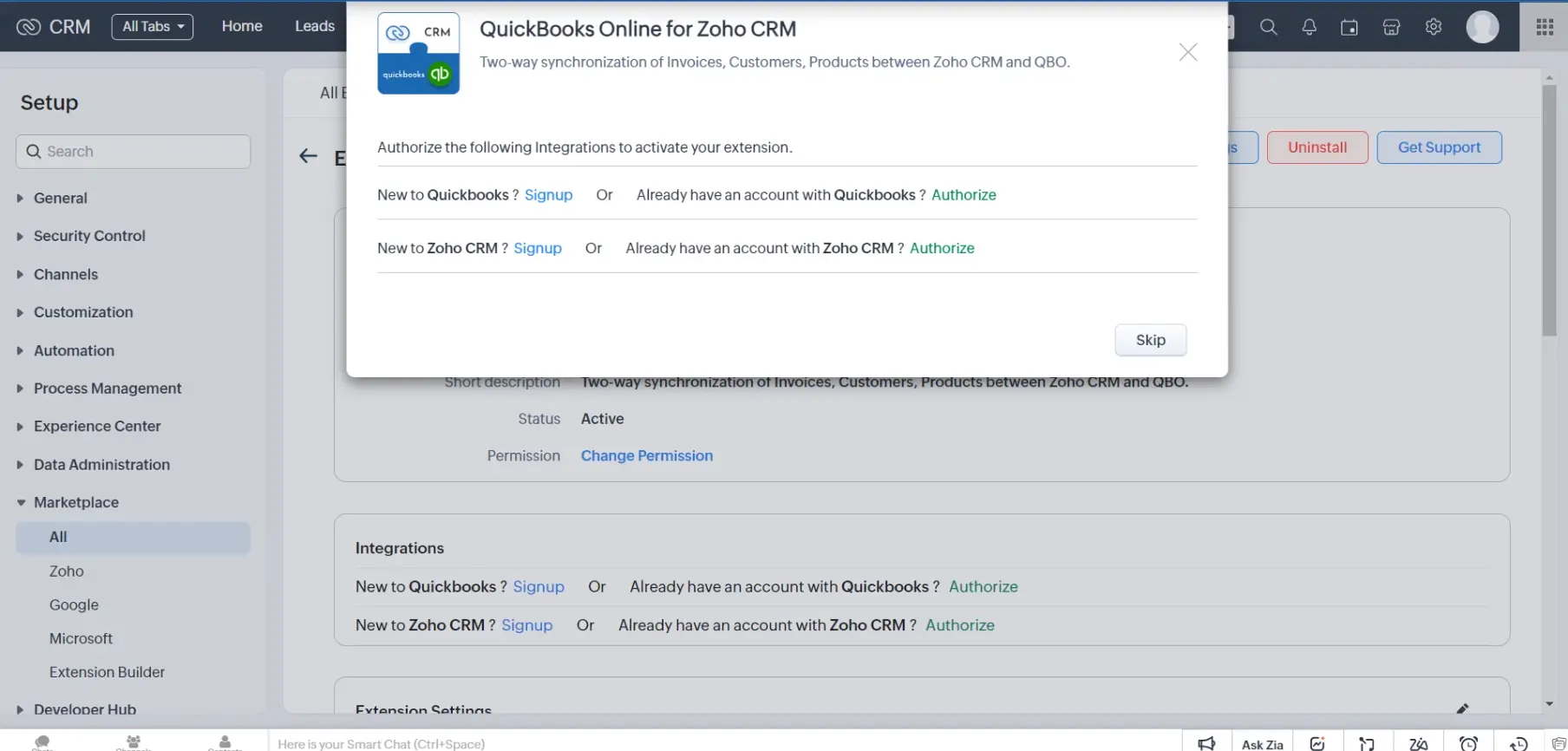Expand the General setup section
The height and width of the screenshot is (751, 1568).
click(x=61, y=198)
